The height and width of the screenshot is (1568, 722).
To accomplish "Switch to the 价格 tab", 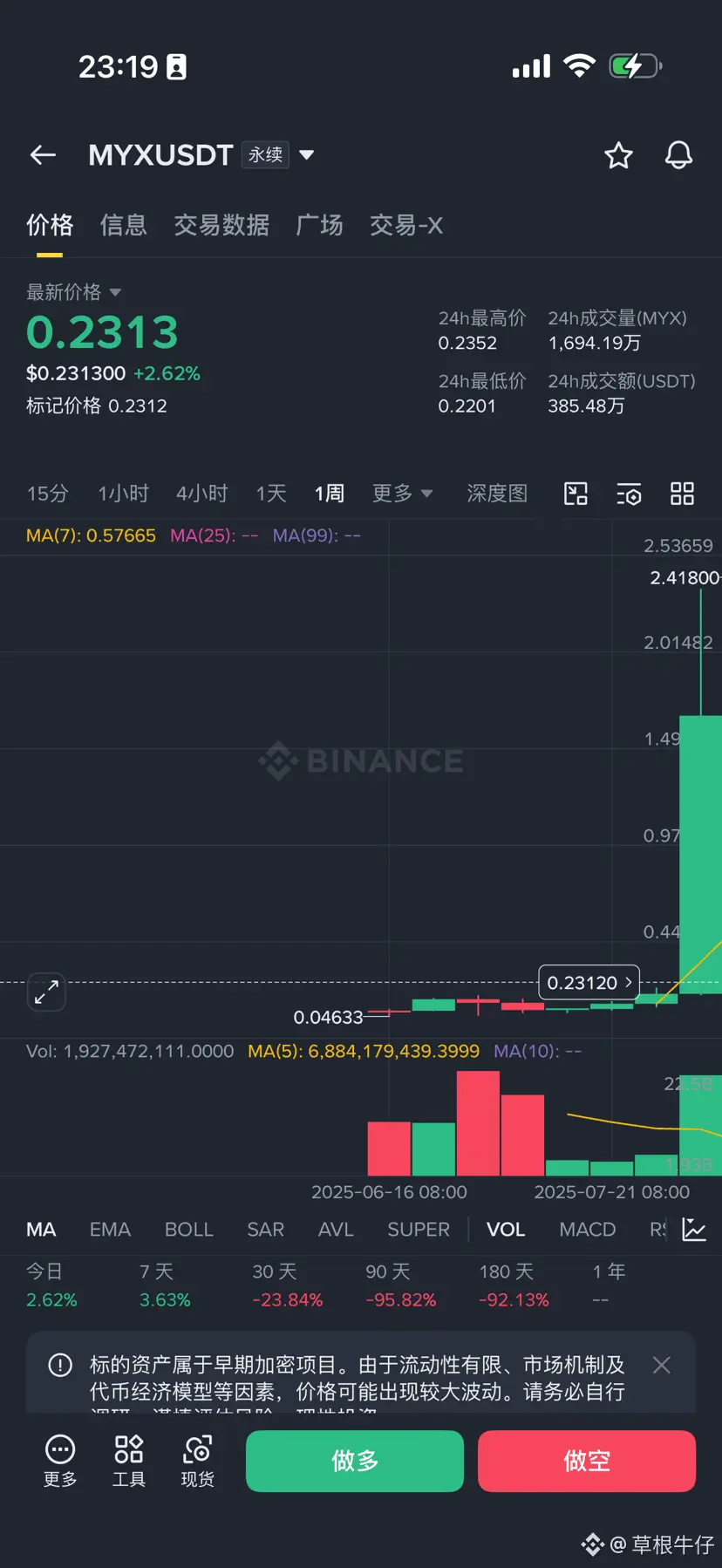I will [50, 225].
